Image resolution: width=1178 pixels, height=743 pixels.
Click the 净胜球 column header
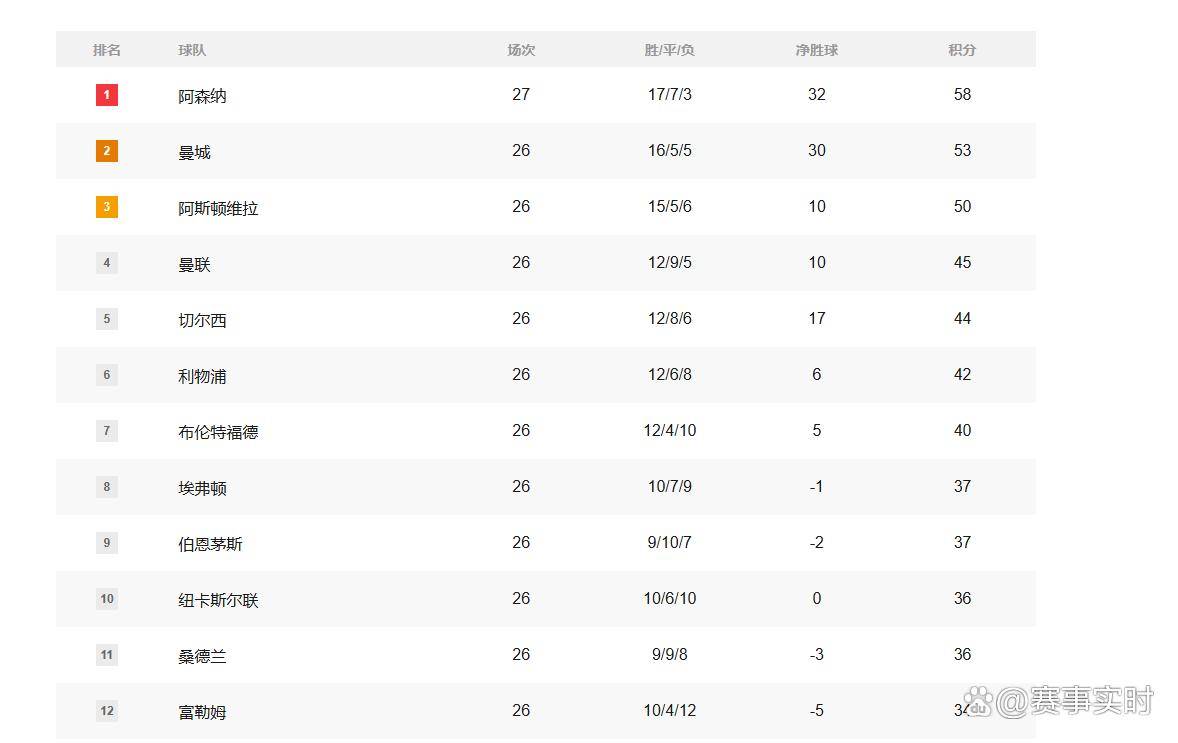point(817,50)
